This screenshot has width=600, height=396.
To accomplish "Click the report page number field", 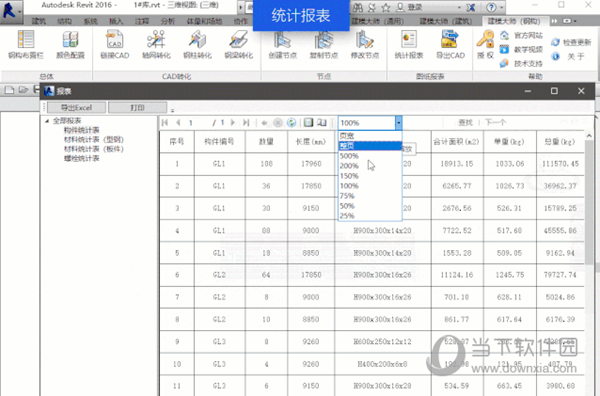I will point(198,123).
